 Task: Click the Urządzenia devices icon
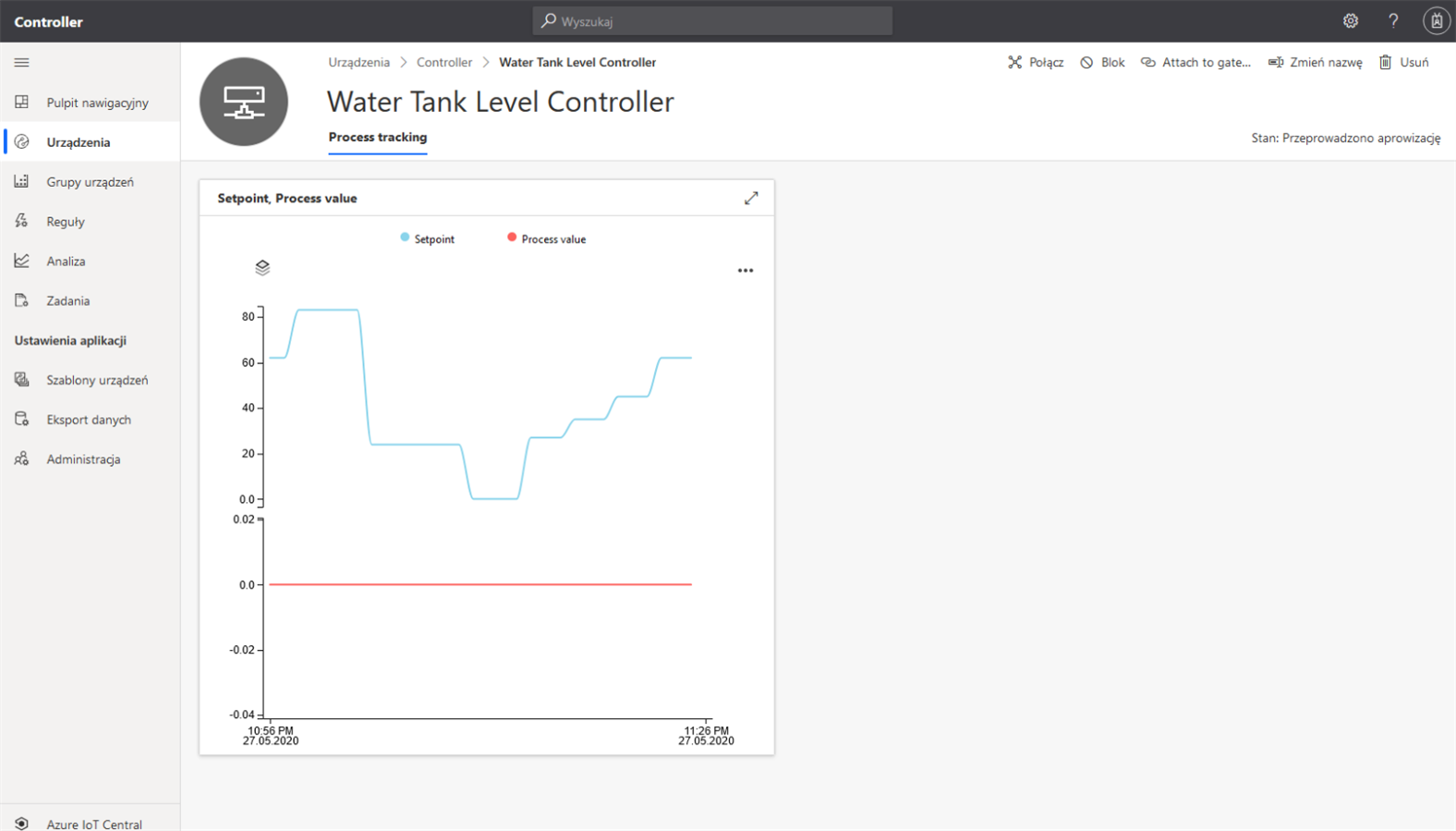click(21, 141)
